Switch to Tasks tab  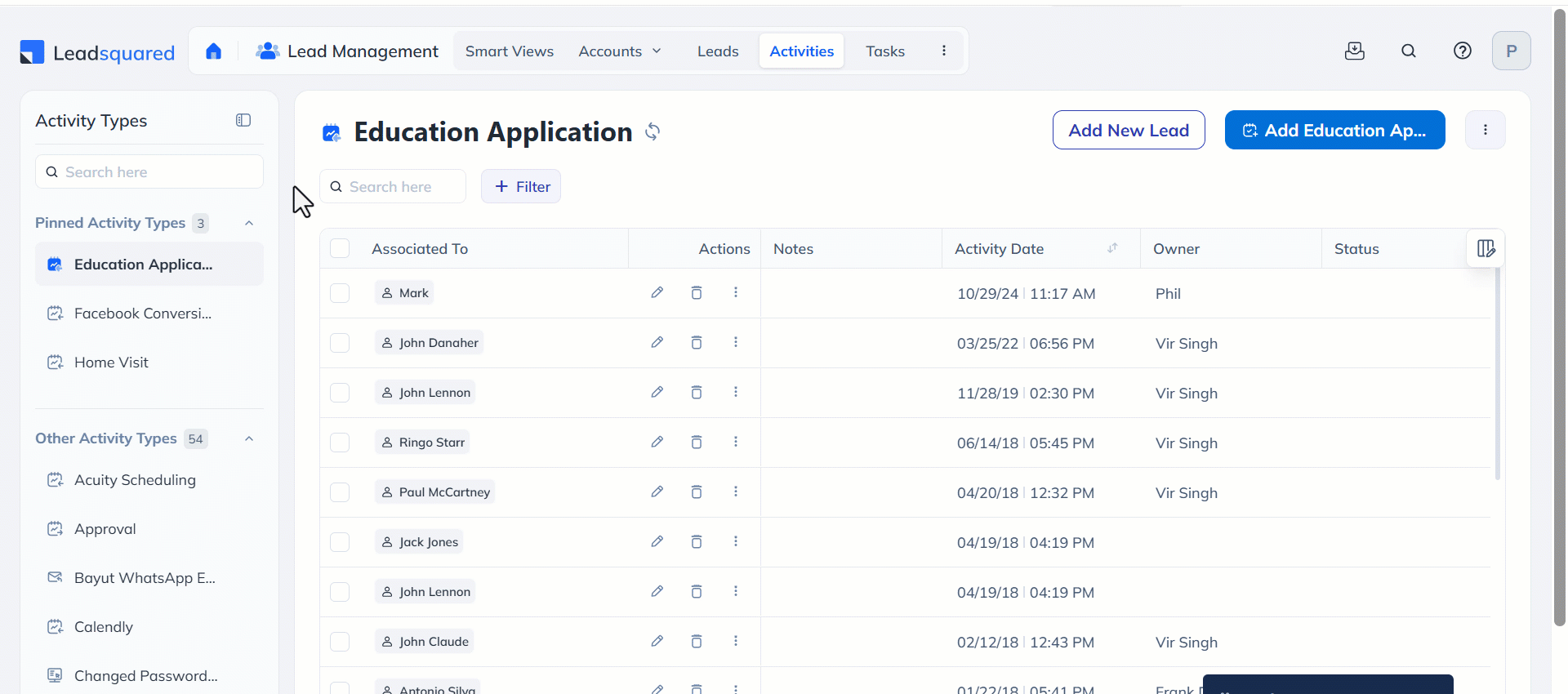tap(885, 51)
